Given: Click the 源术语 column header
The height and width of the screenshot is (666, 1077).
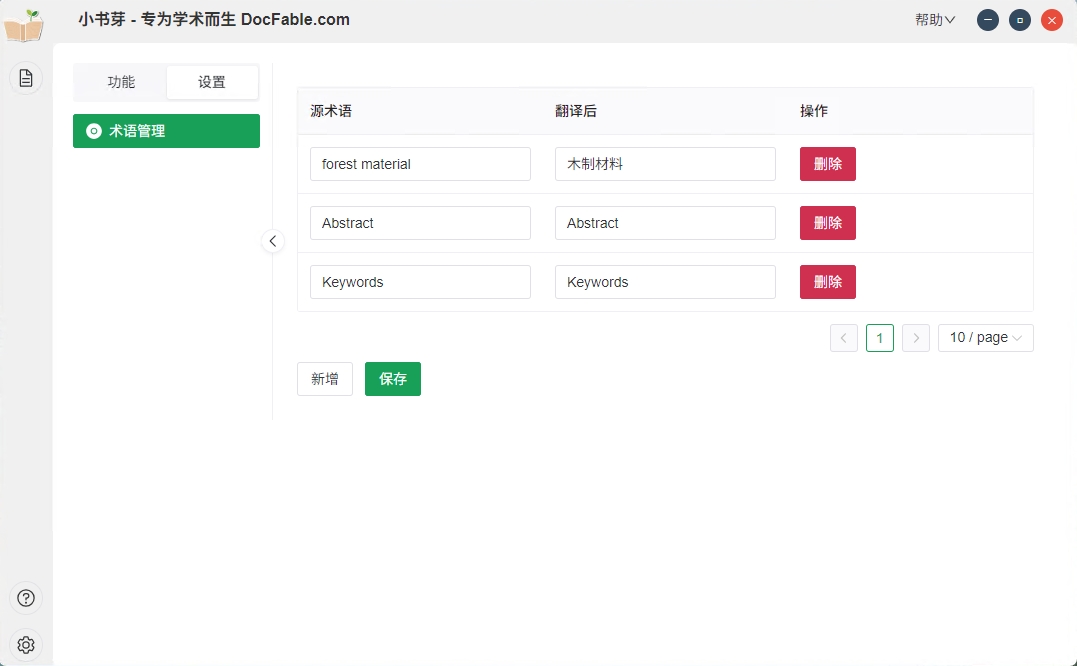Looking at the screenshot, I should tap(331, 111).
